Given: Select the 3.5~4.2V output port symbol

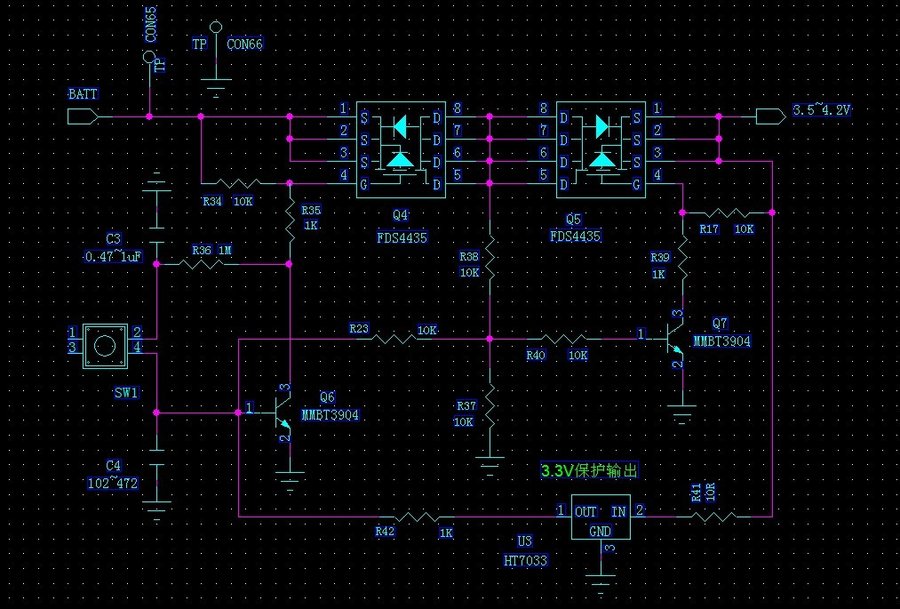Looking at the screenshot, I should [771, 117].
